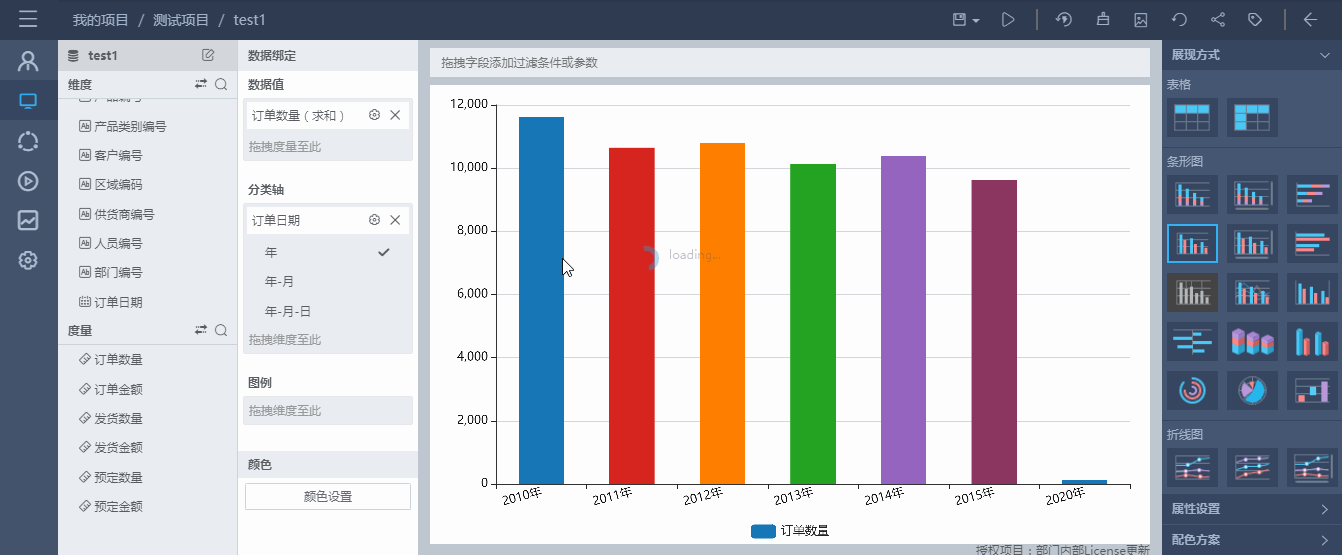
Task: Select the greyed-out bar chart type
Action: pyautogui.click(x=1192, y=292)
